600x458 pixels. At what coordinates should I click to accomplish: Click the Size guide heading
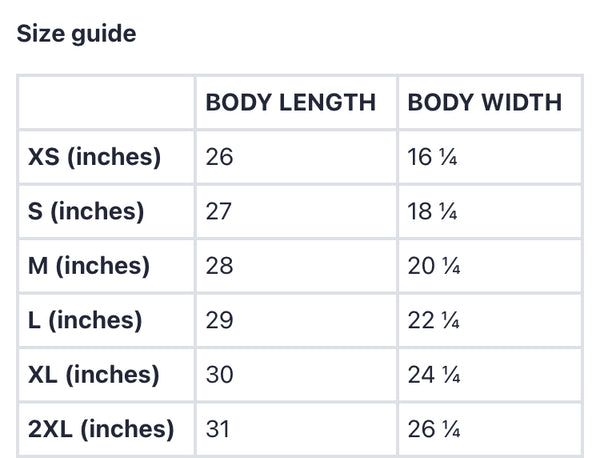point(77,34)
